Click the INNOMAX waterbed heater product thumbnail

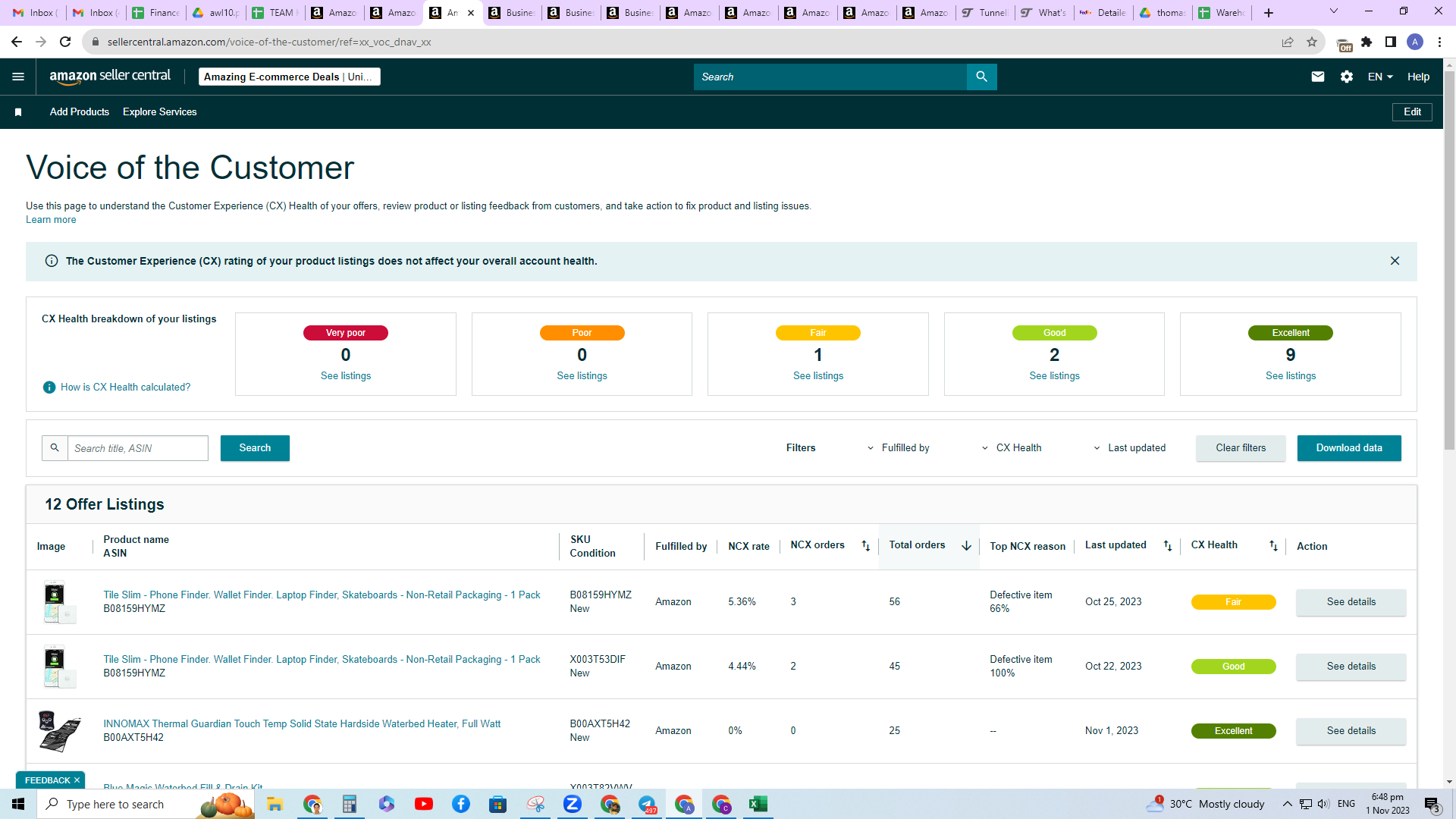pyautogui.click(x=60, y=731)
